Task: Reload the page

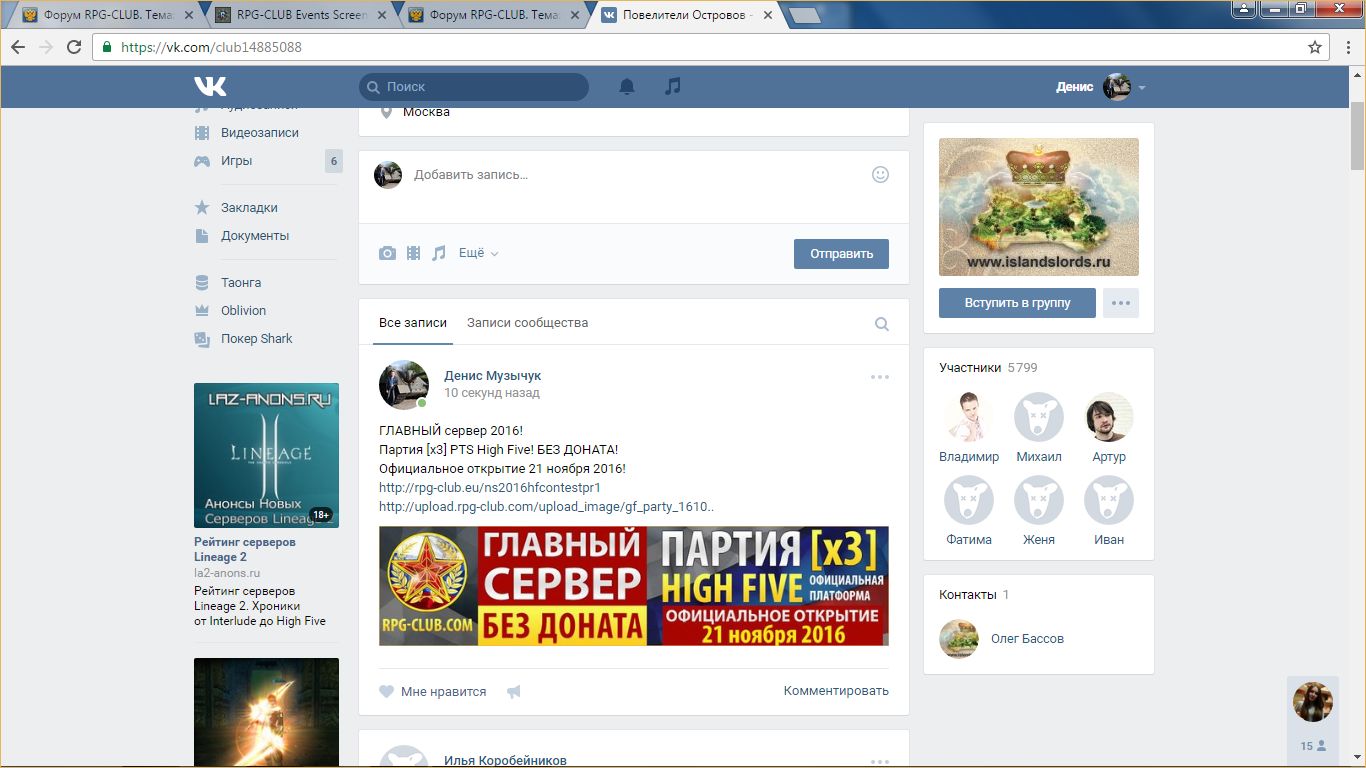Action: pyautogui.click(x=74, y=47)
